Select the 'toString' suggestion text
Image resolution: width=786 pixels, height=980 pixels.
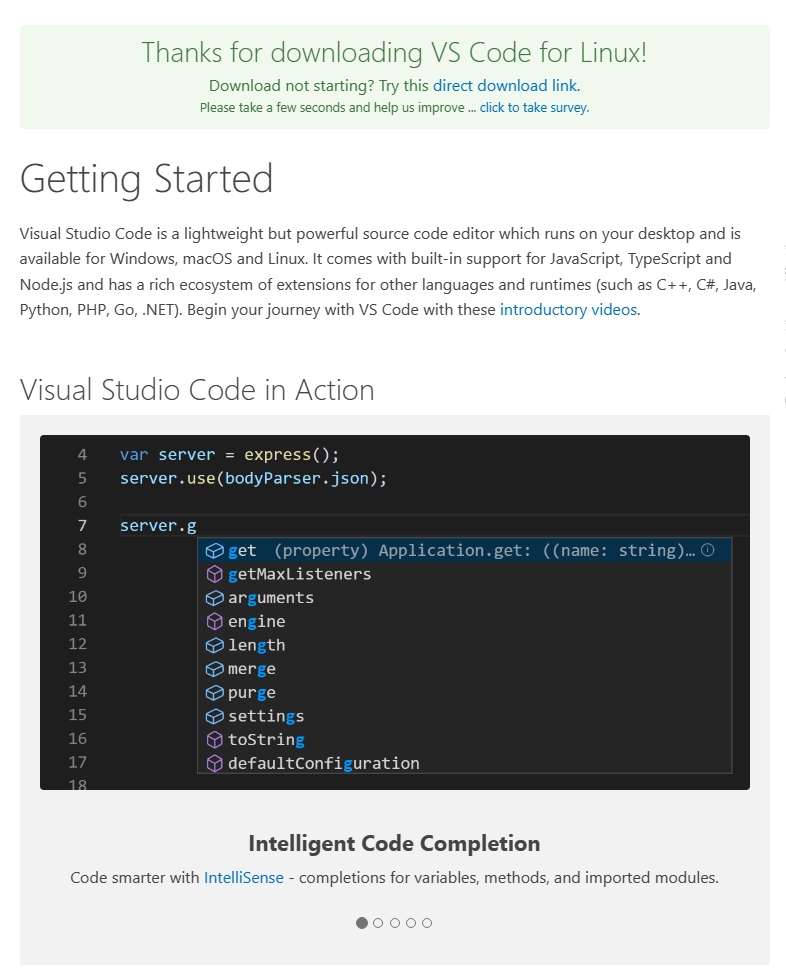click(266, 740)
